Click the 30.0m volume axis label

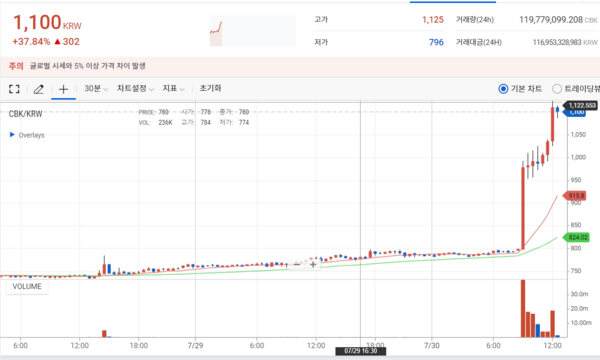click(579, 294)
